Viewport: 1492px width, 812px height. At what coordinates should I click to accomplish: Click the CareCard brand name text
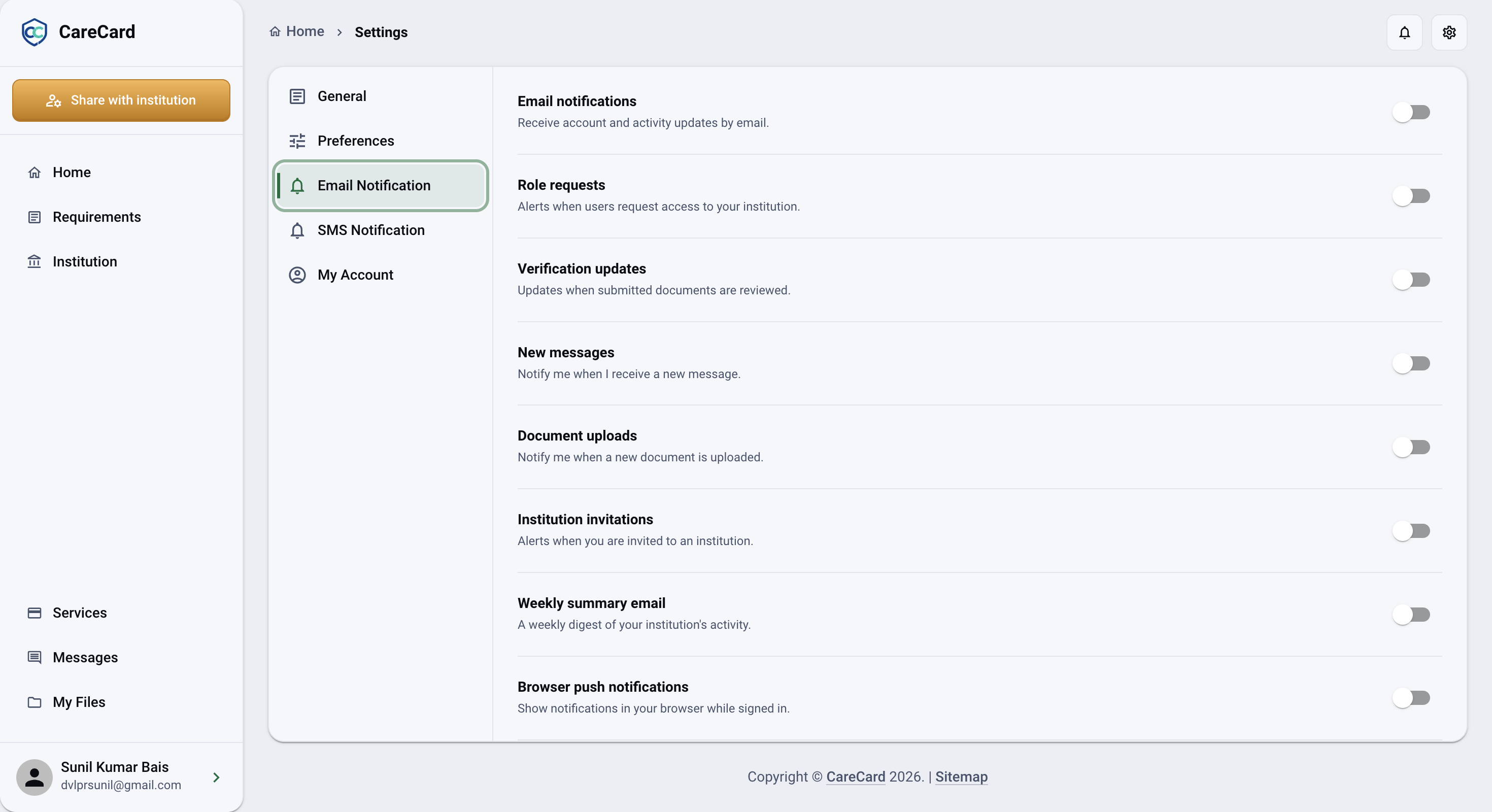[97, 32]
